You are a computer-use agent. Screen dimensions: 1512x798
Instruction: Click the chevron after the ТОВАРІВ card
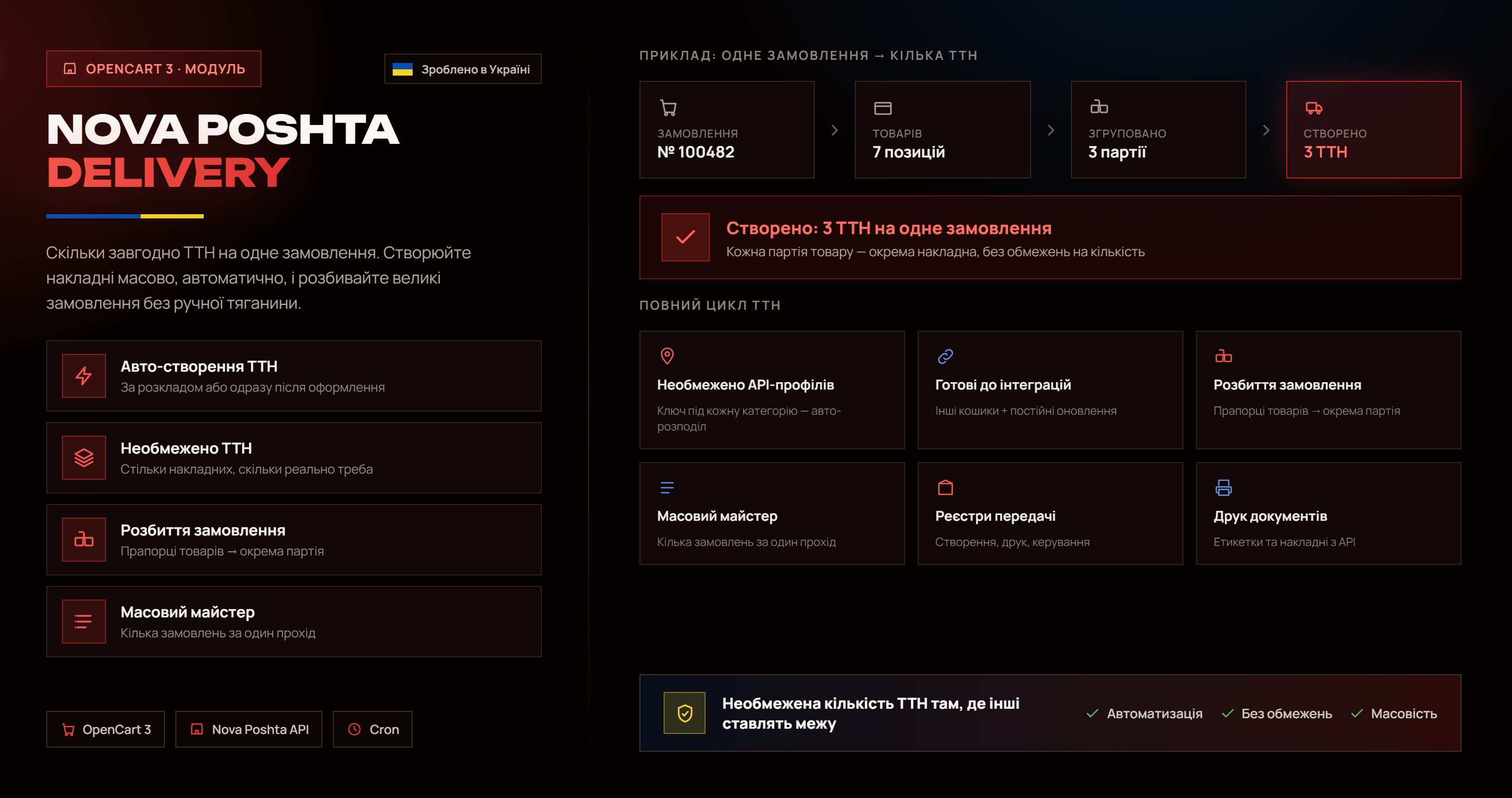(x=1051, y=130)
